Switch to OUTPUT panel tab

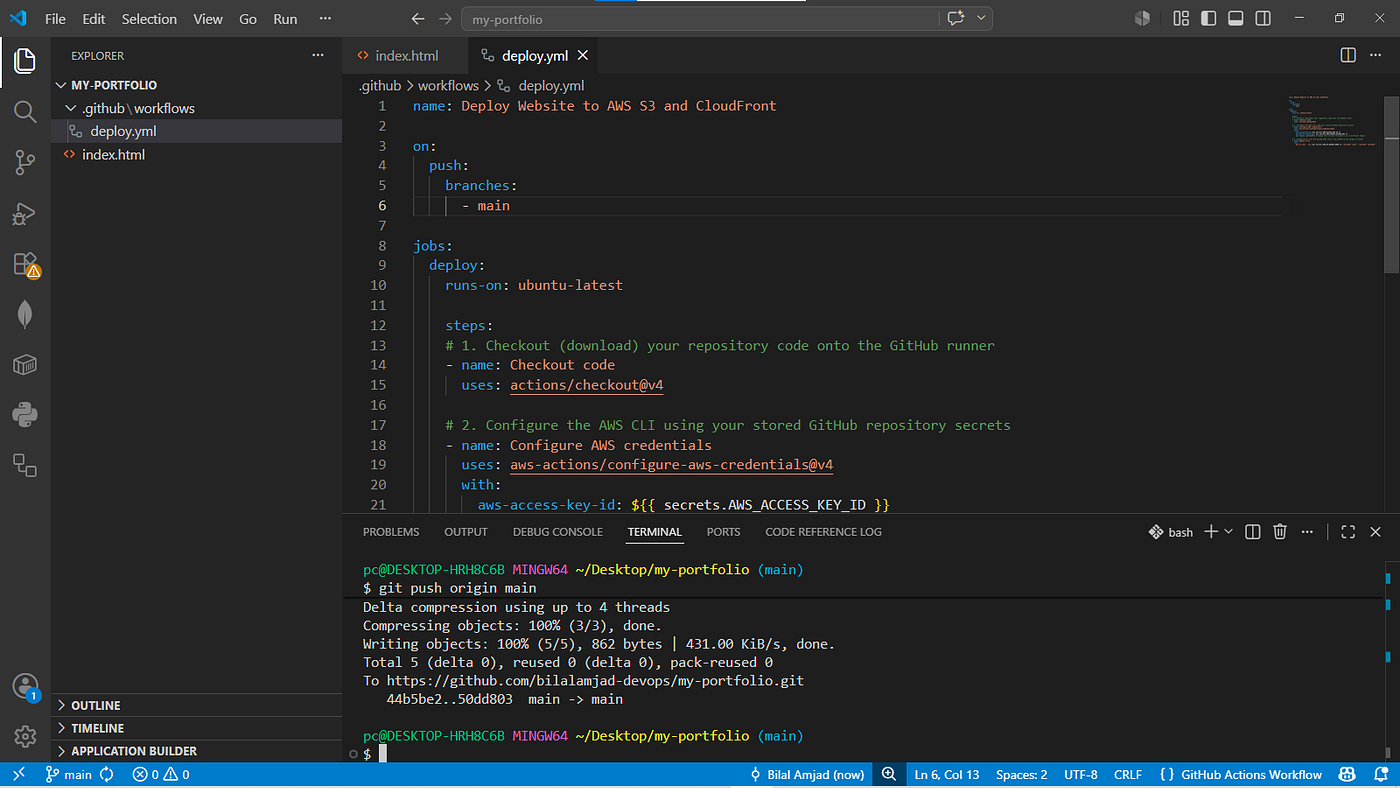pyautogui.click(x=466, y=532)
